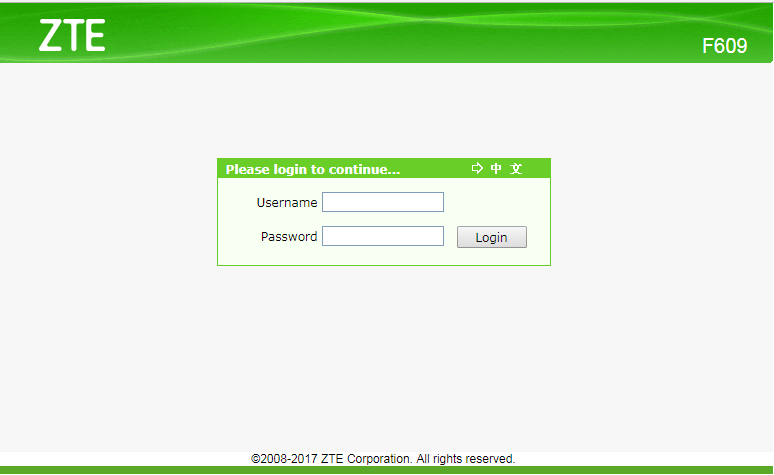The height and width of the screenshot is (475, 774).
Task: Click the ZTE logo in header
Action: pyautogui.click(x=72, y=36)
